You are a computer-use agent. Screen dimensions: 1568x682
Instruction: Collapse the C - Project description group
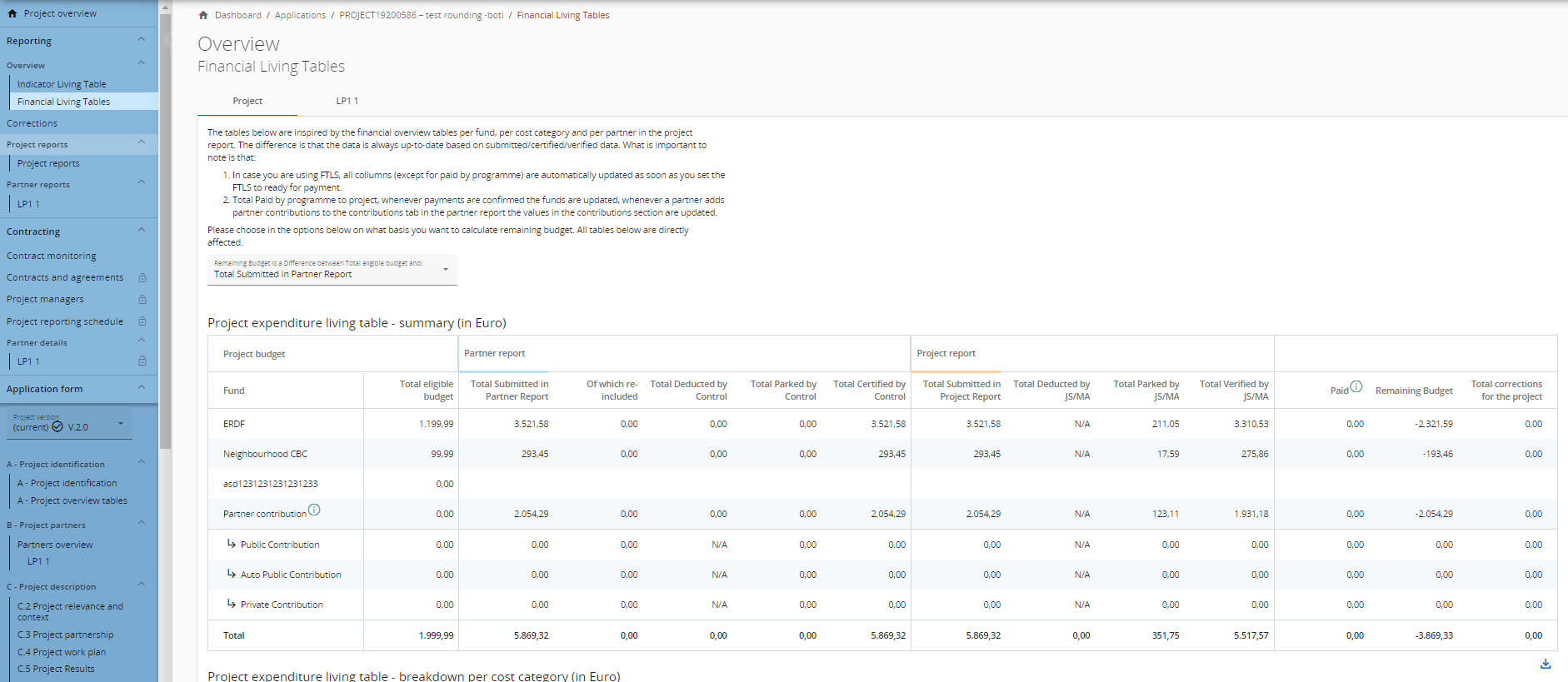click(141, 585)
